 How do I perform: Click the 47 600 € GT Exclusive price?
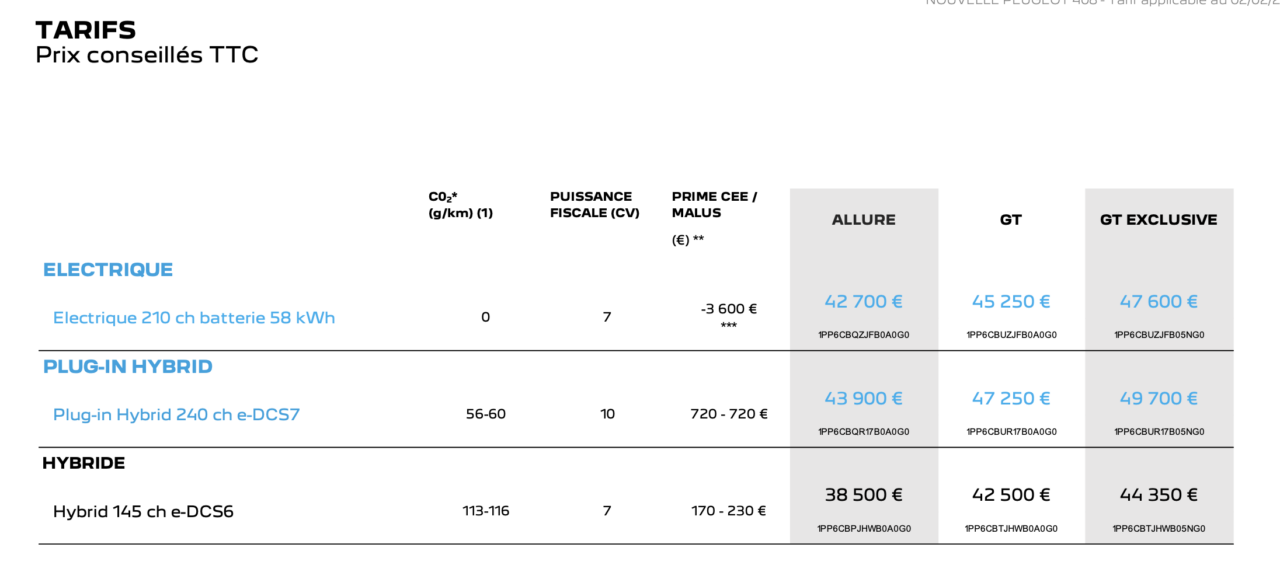click(1158, 301)
